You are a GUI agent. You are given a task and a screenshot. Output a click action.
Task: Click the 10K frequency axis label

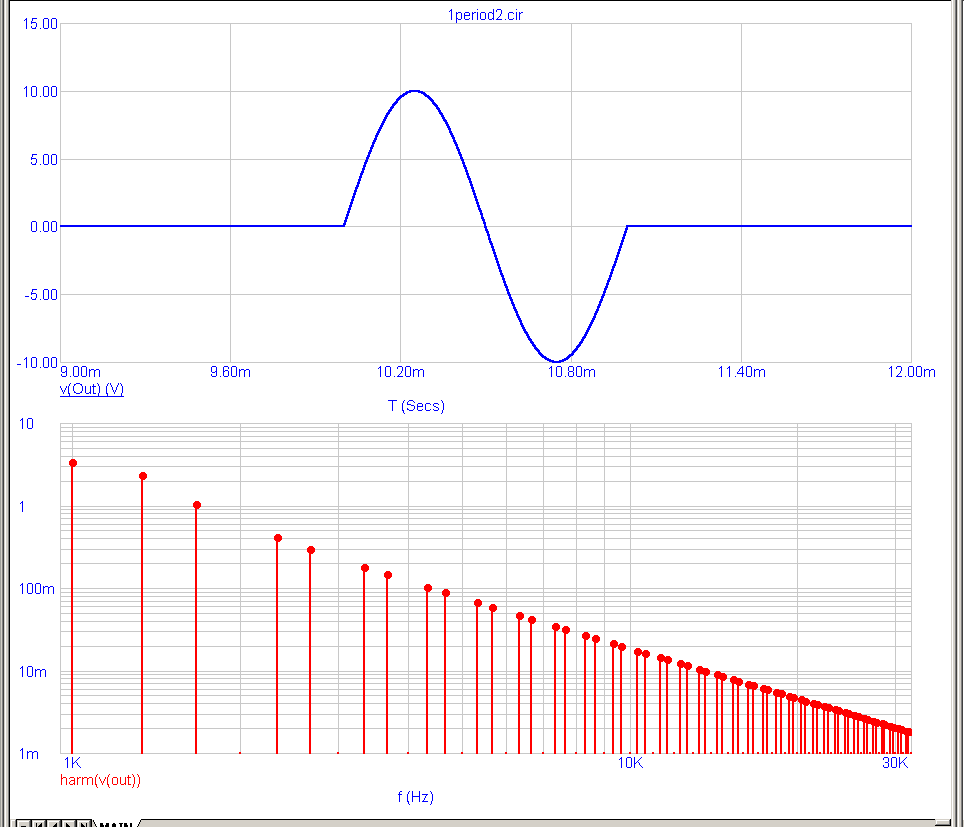click(x=631, y=763)
